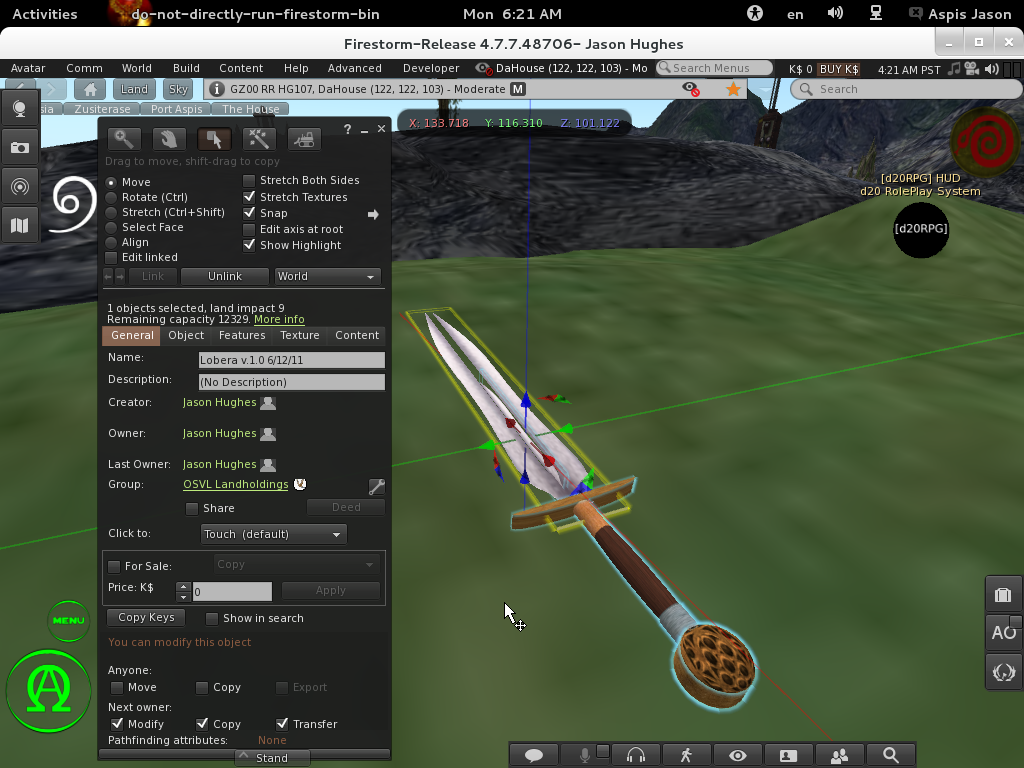Toggle the Snap checkbox
The image size is (1024, 768).
249,213
